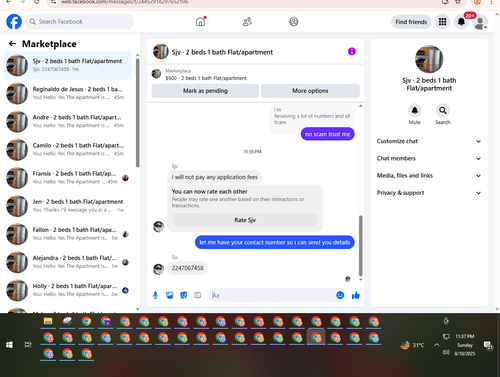Open the Friends icon in top navigation

tap(247, 22)
